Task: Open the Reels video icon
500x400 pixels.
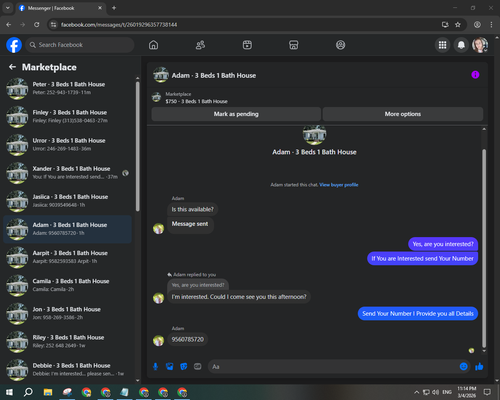Action: pos(247,45)
